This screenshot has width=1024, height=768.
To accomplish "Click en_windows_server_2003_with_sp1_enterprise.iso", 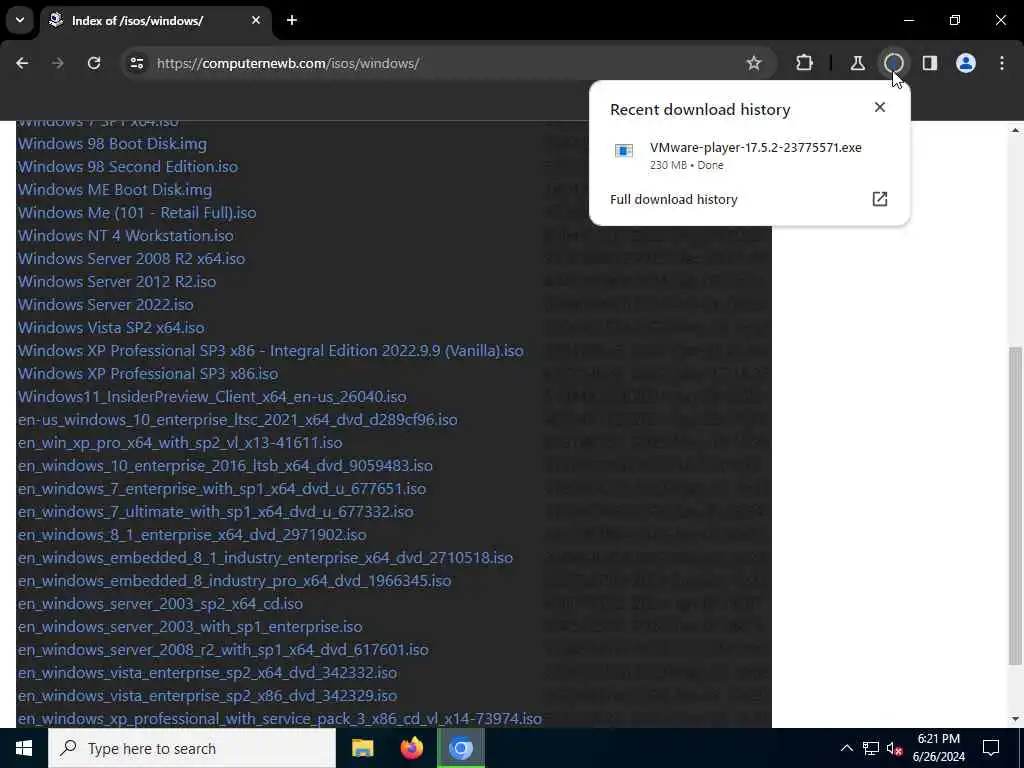I will (x=190, y=626).
